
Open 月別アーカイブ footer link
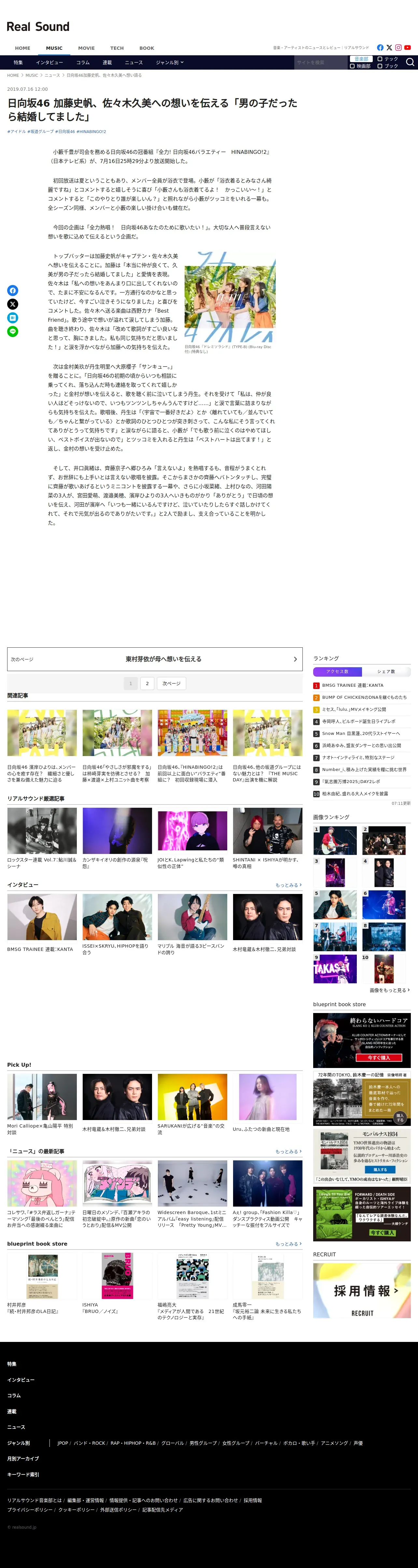pos(22,1458)
